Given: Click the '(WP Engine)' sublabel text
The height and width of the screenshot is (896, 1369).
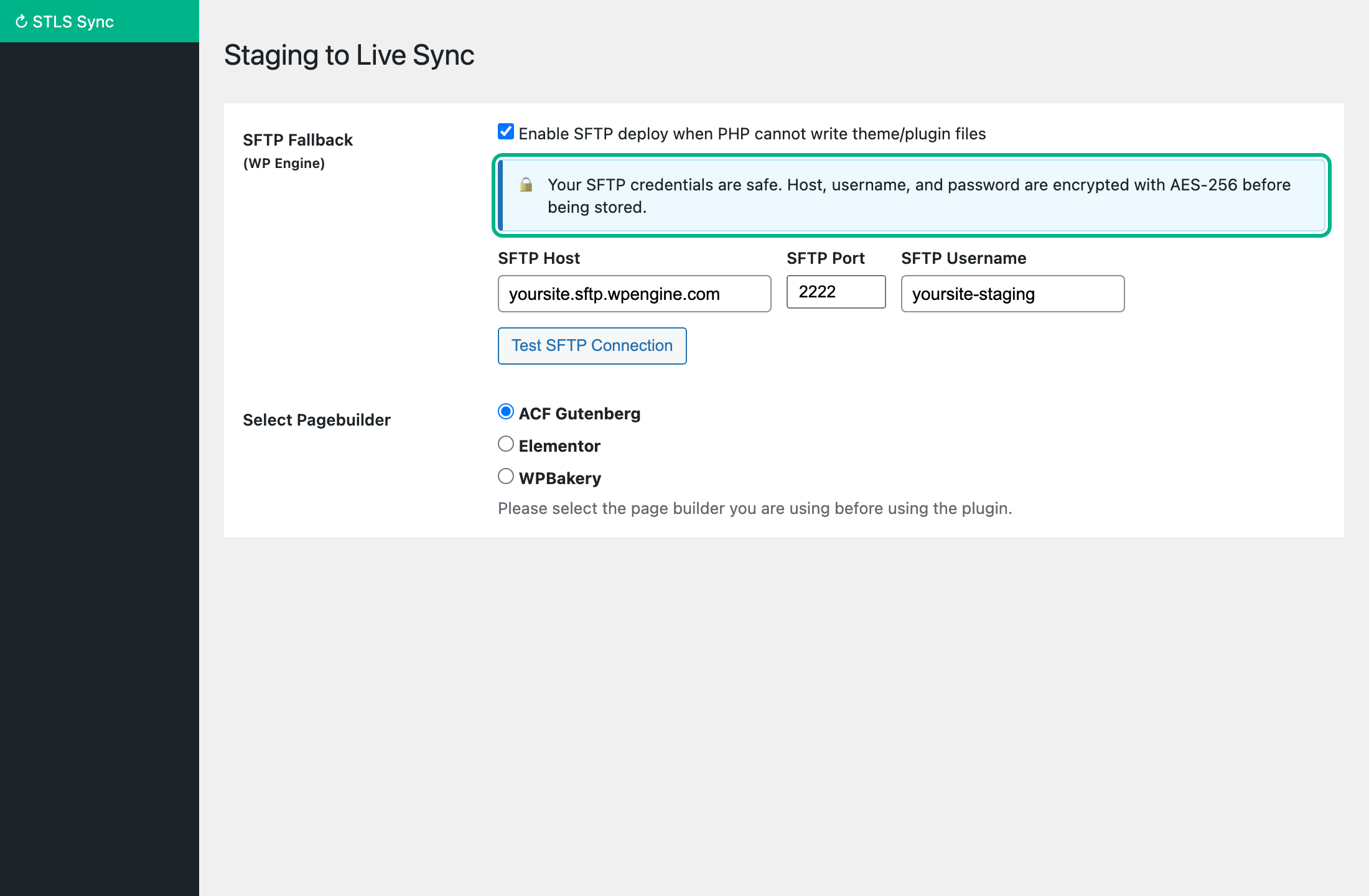Looking at the screenshot, I should [x=284, y=164].
